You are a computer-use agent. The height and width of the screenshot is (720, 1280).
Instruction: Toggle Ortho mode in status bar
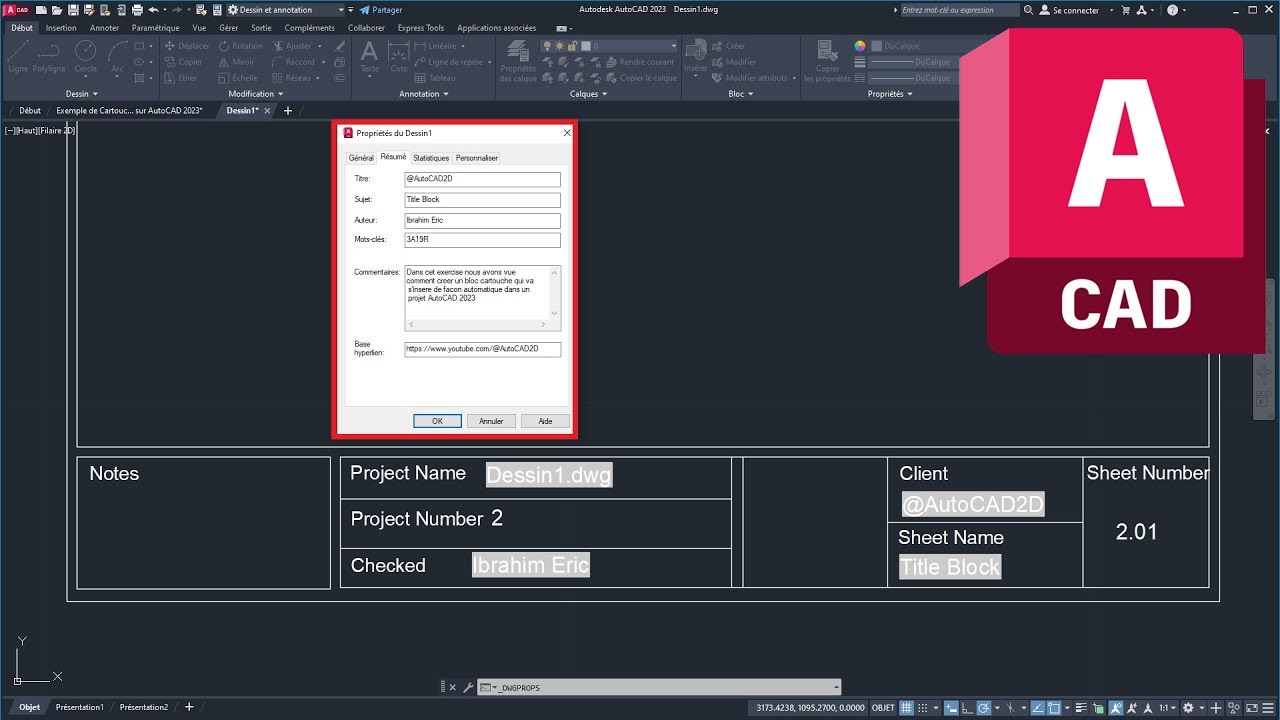point(967,708)
